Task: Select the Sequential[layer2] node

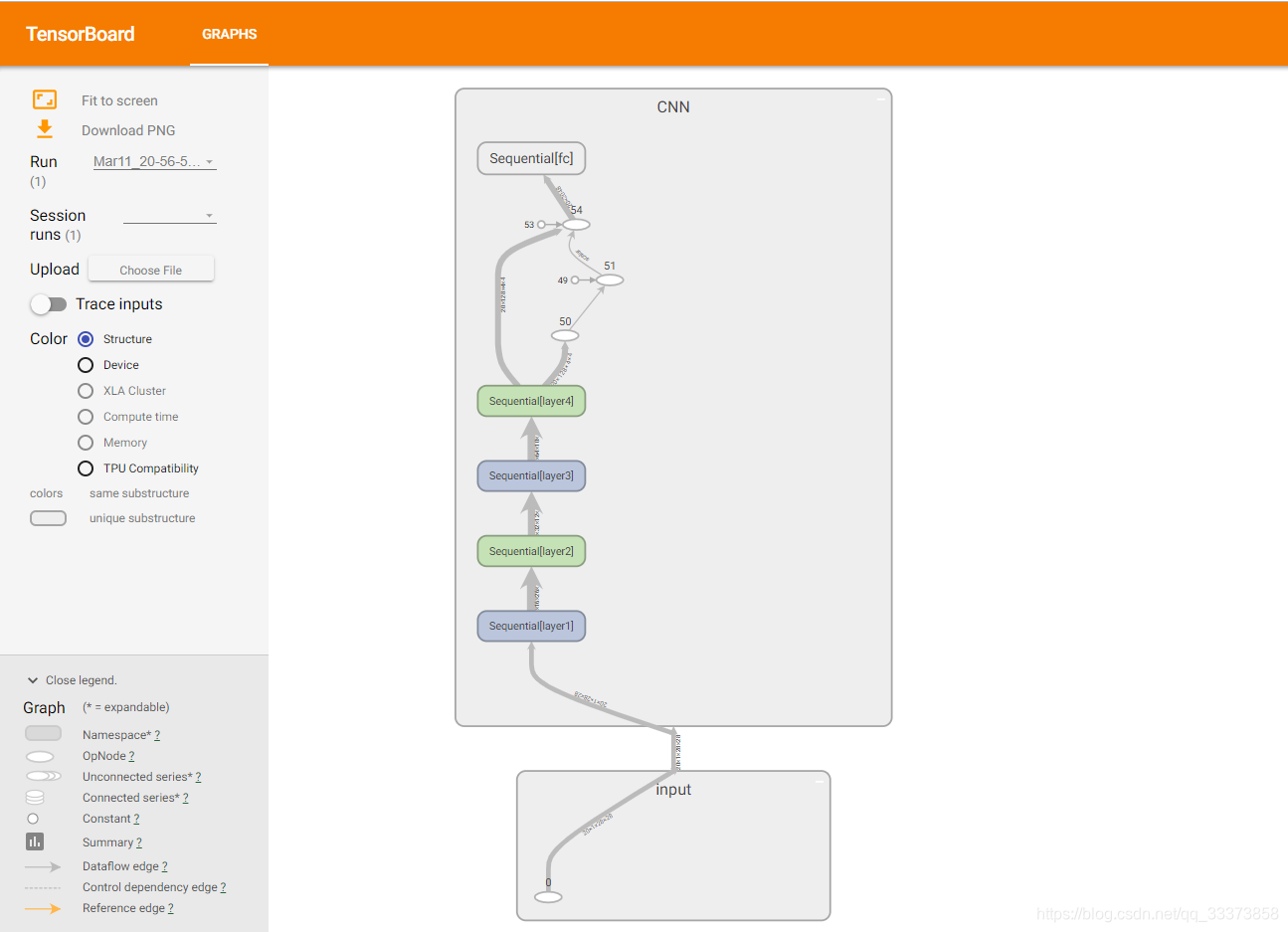Action: coord(531,550)
